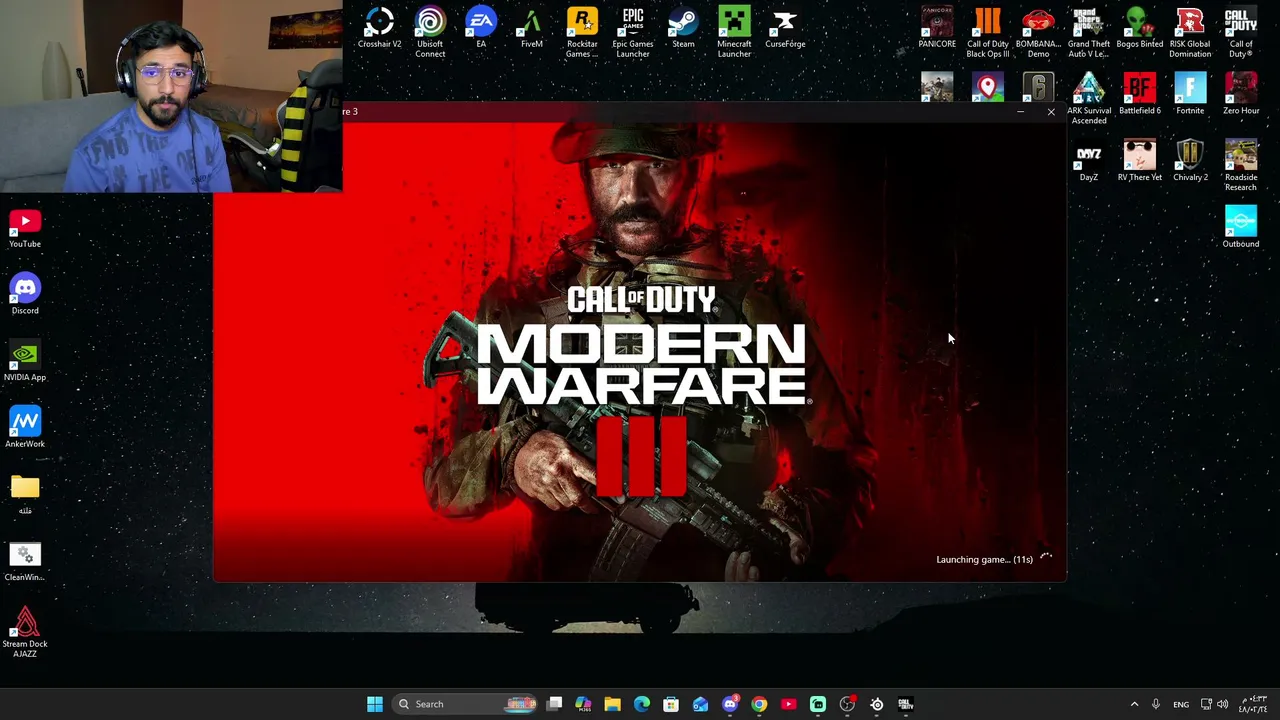Close the Modern Warfare 3 launcher window
Screen dimensions: 1280x720
[1051, 111]
